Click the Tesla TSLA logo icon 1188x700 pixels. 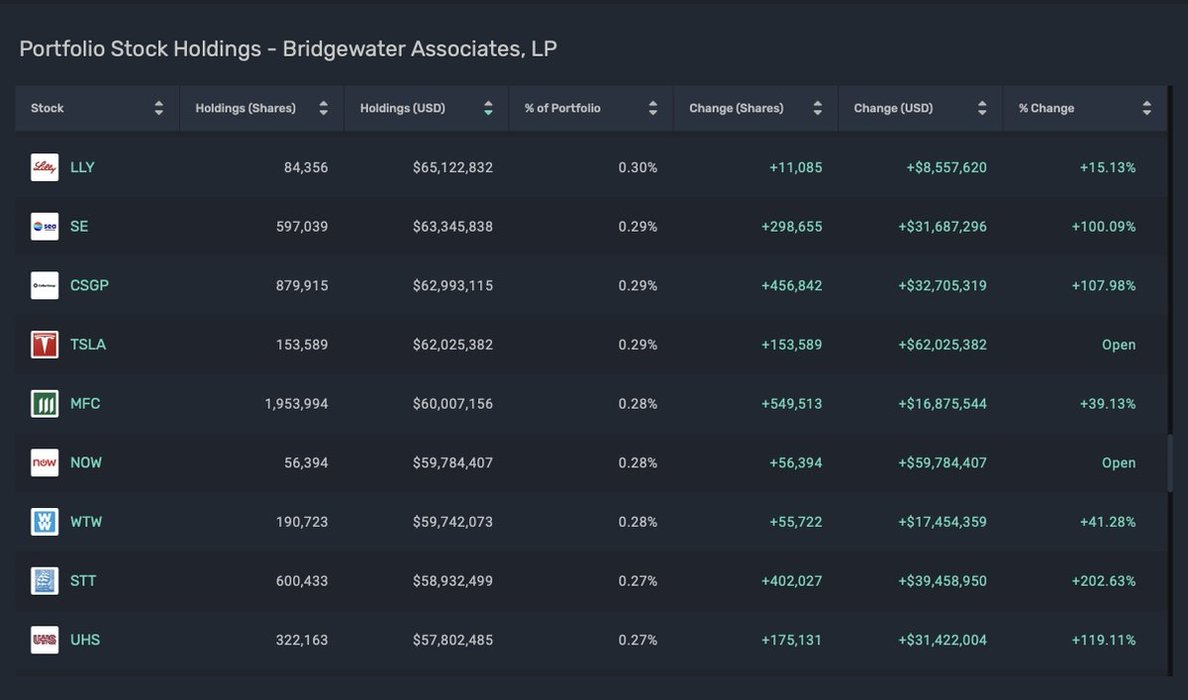[x=45, y=345]
